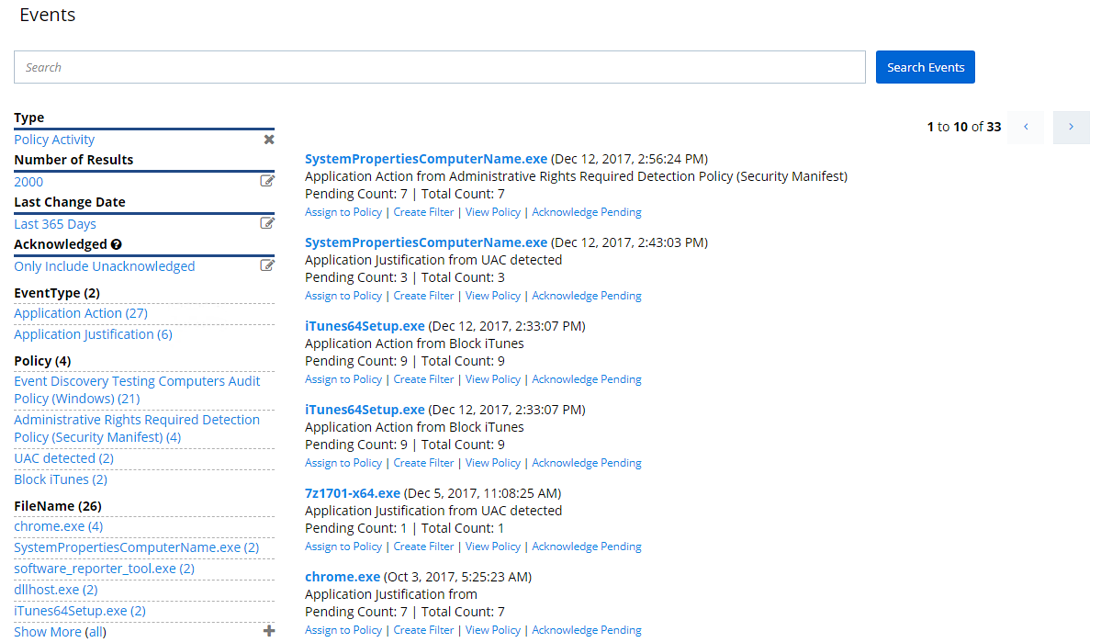Filter by dllhost.exe (2) file name
Screen dimensions: 1100x643
pos(55,590)
